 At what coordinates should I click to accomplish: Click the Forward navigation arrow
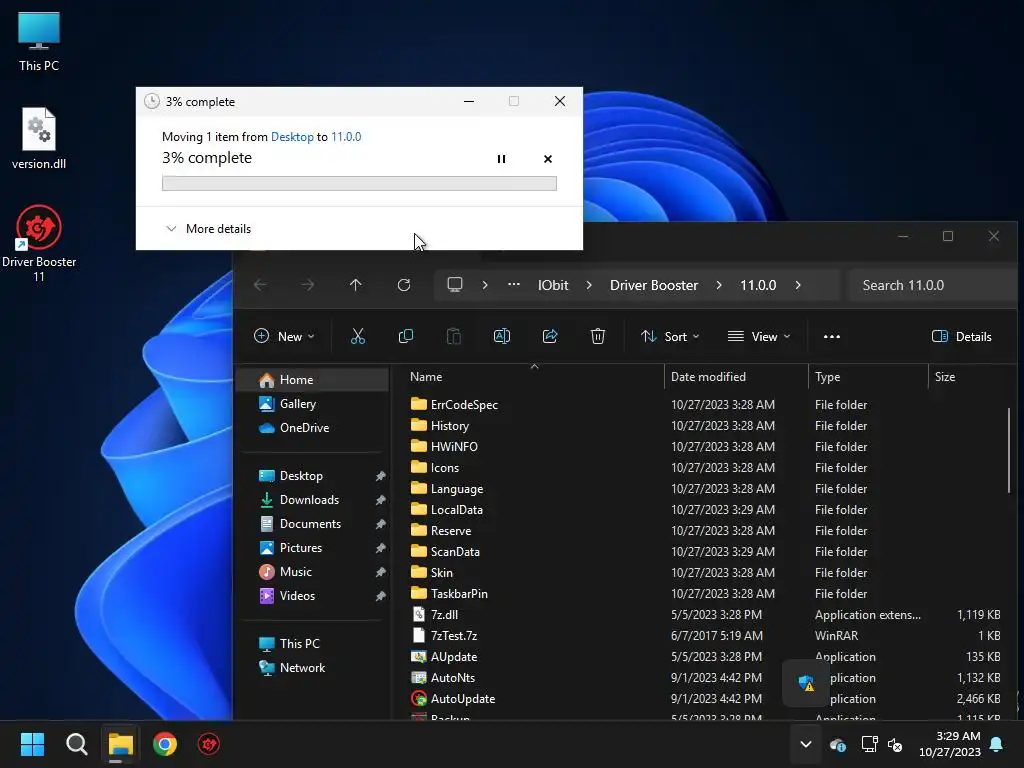pos(307,285)
